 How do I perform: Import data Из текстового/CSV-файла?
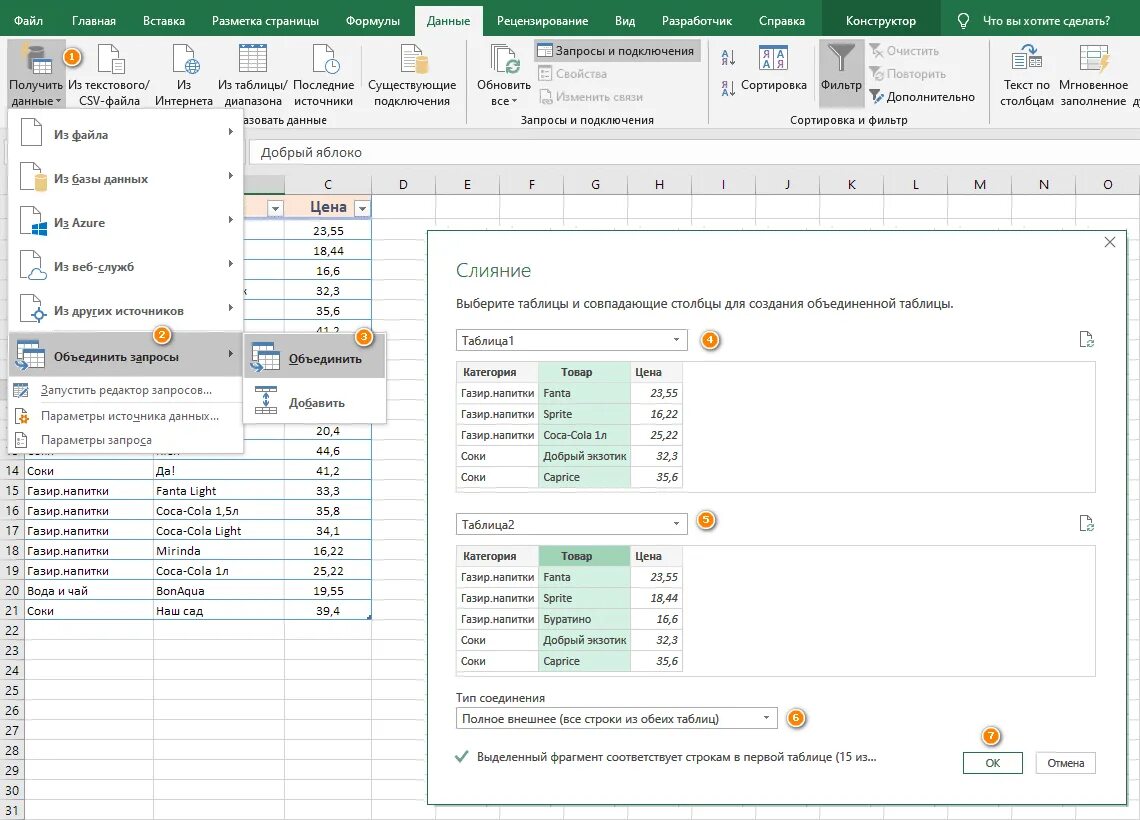tap(109, 74)
